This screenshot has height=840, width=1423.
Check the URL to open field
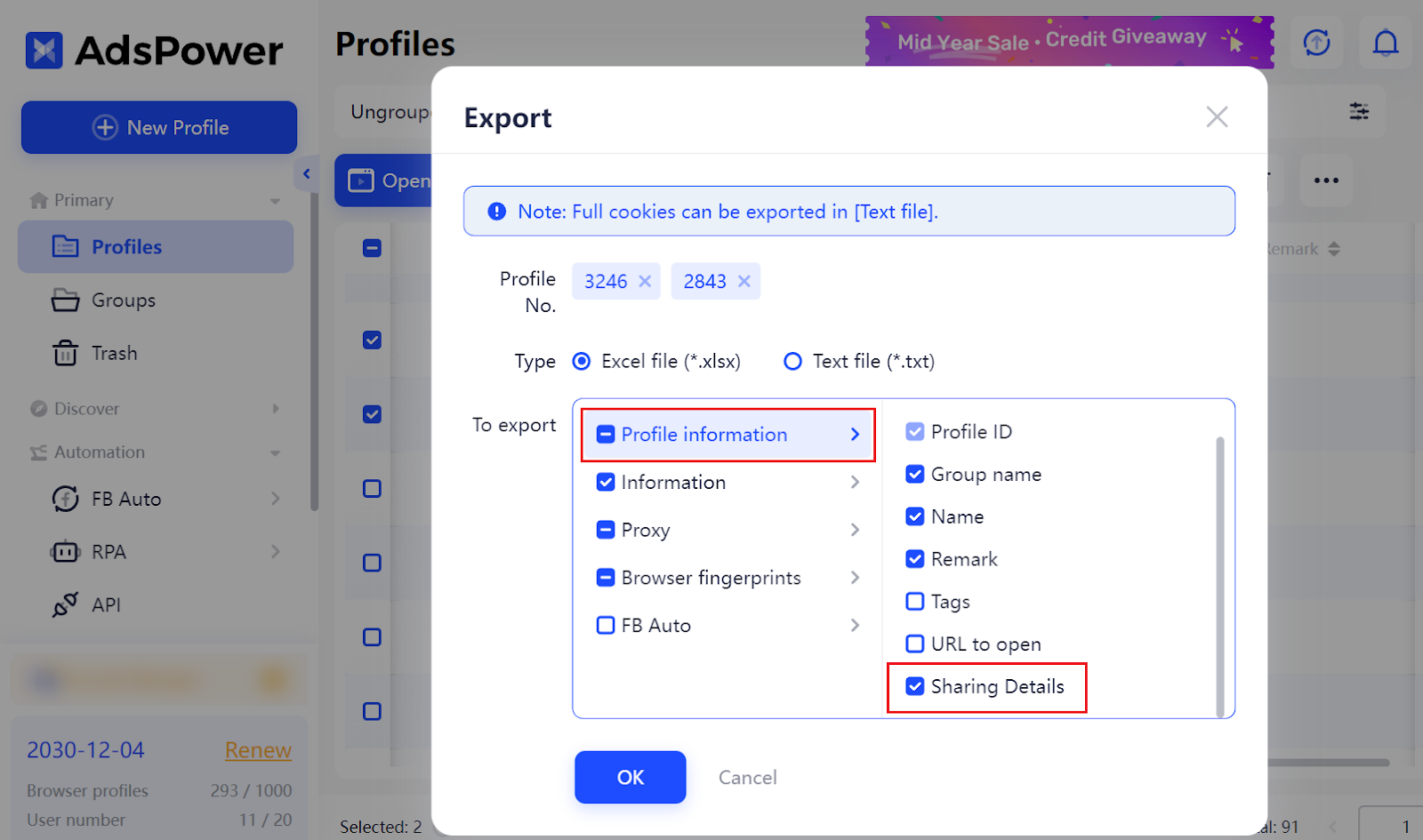pos(915,644)
